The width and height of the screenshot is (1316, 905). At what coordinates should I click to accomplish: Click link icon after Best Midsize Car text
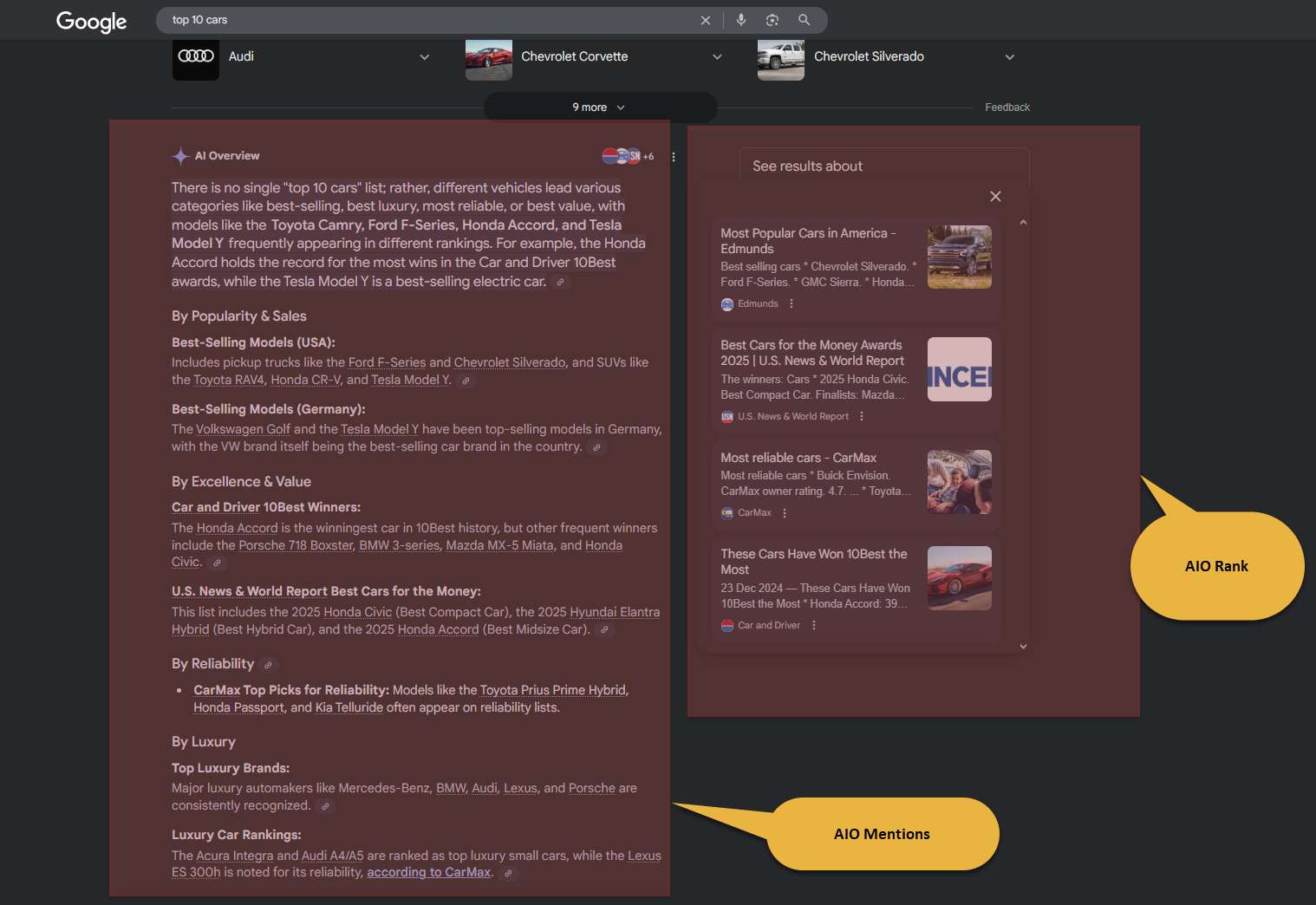604,630
